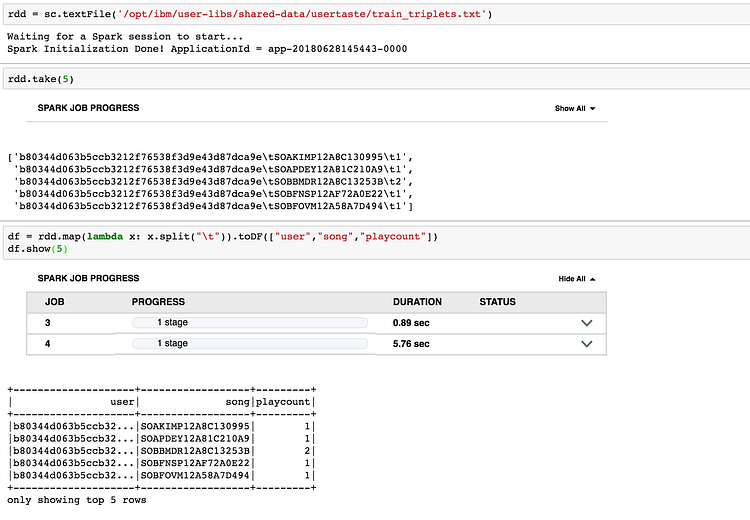Expand job 4 details chevron

tap(586, 344)
